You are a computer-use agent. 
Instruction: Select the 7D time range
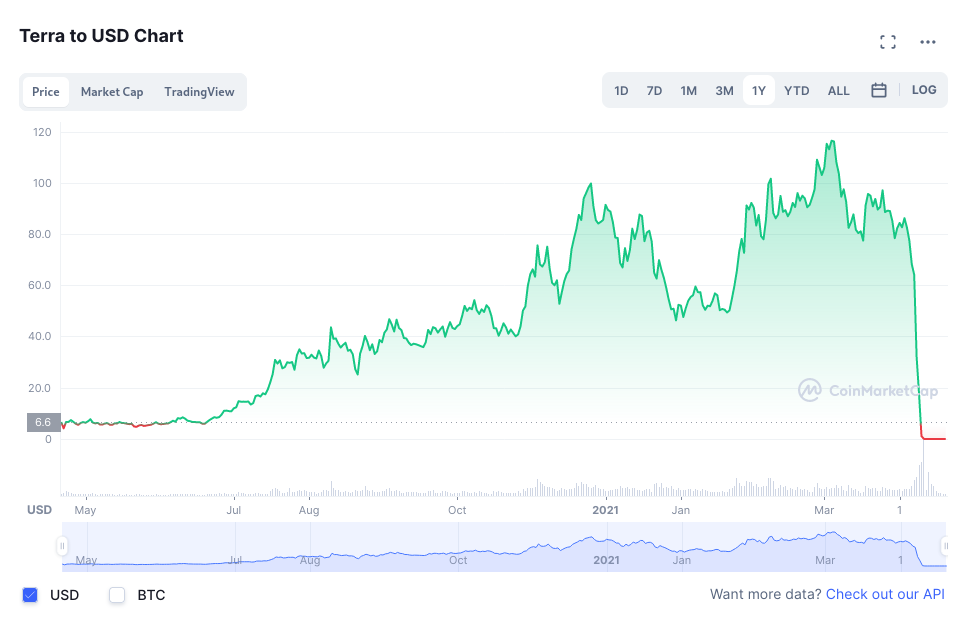tap(654, 91)
